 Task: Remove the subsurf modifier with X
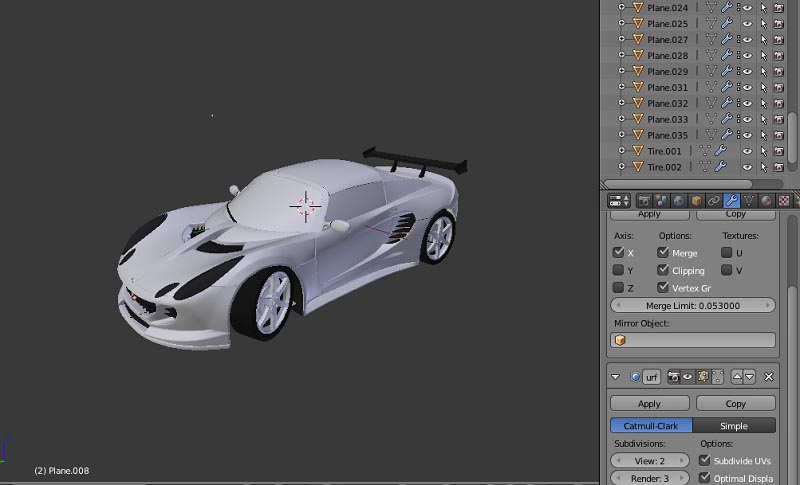point(768,377)
